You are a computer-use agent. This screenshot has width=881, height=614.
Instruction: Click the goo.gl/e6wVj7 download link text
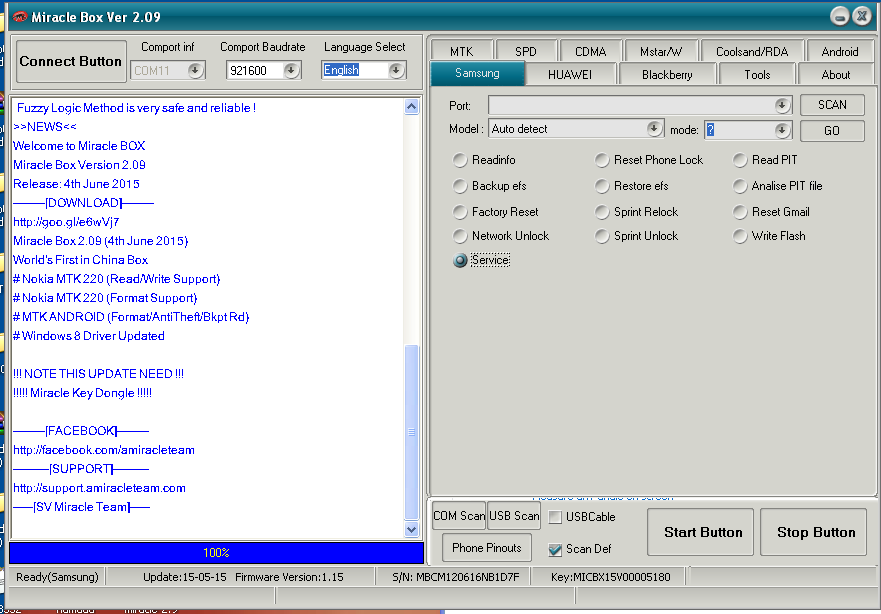[66, 222]
